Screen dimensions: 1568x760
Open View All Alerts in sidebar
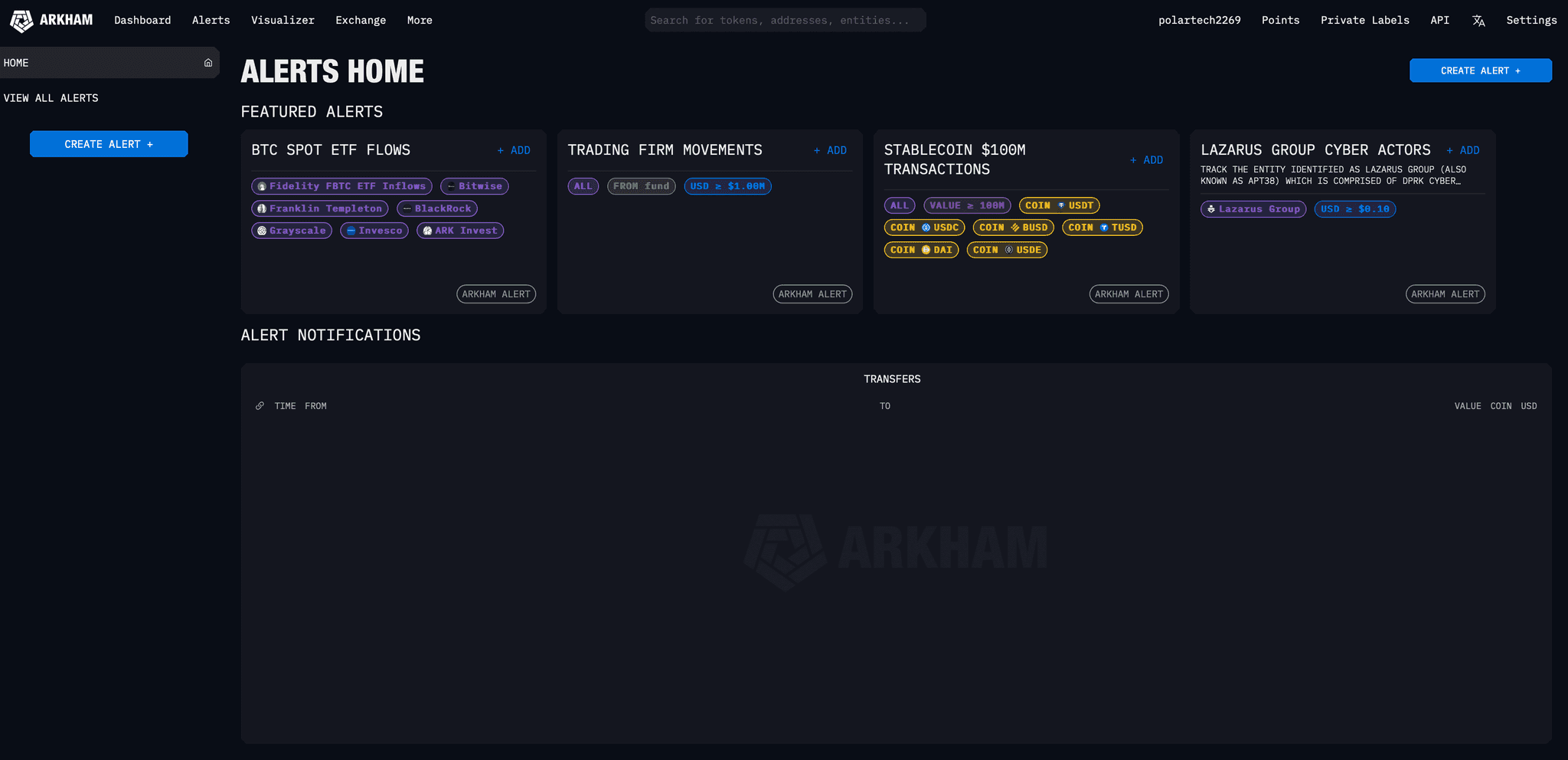51,98
